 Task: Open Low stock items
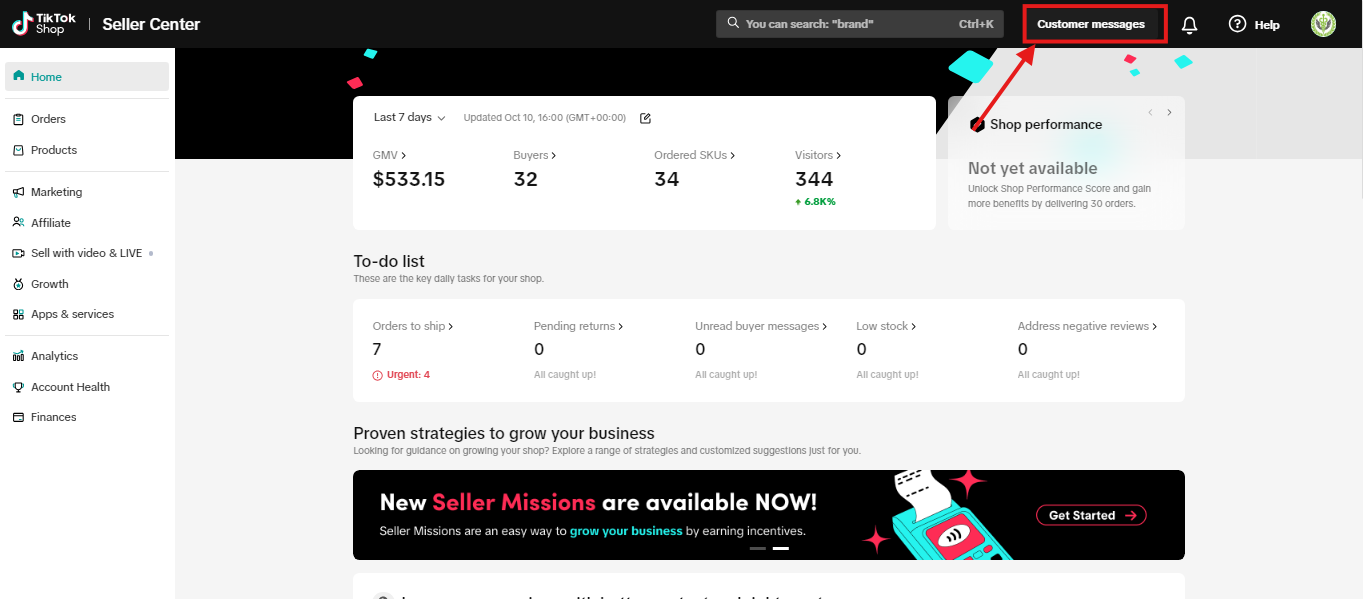click(x=886, y=326)
